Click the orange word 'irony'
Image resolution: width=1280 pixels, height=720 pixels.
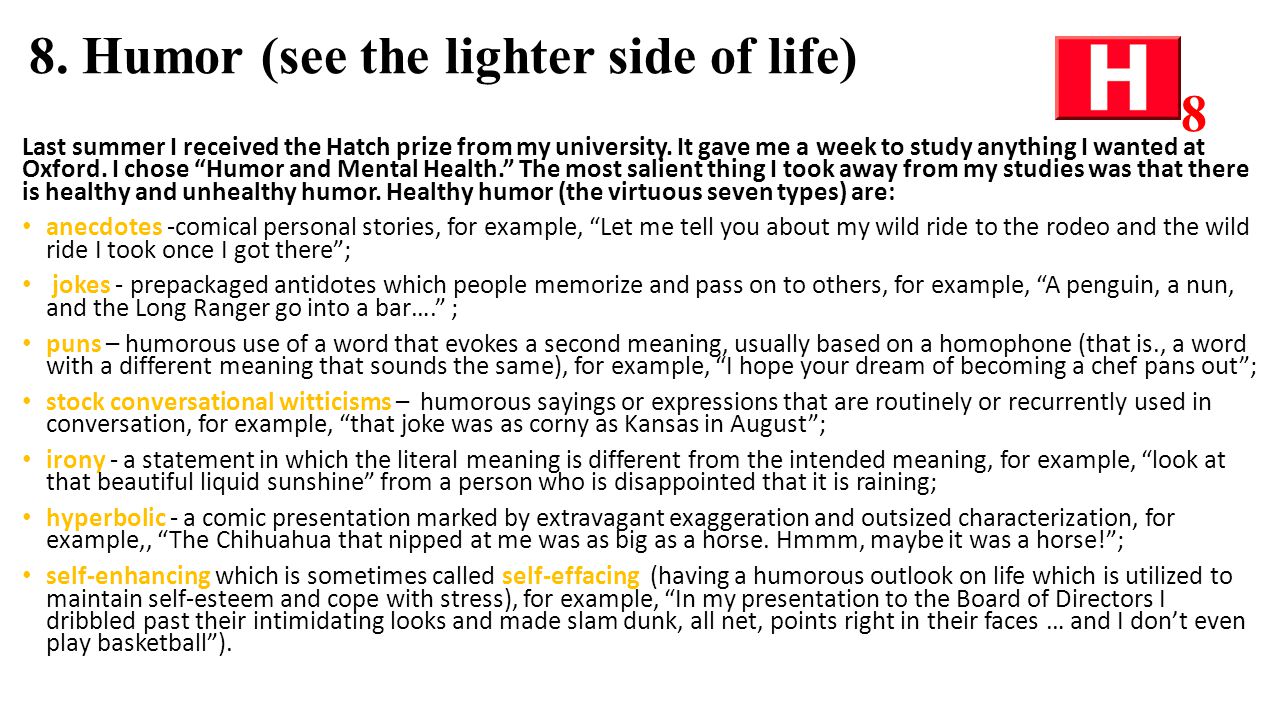[x=76, y=460]
